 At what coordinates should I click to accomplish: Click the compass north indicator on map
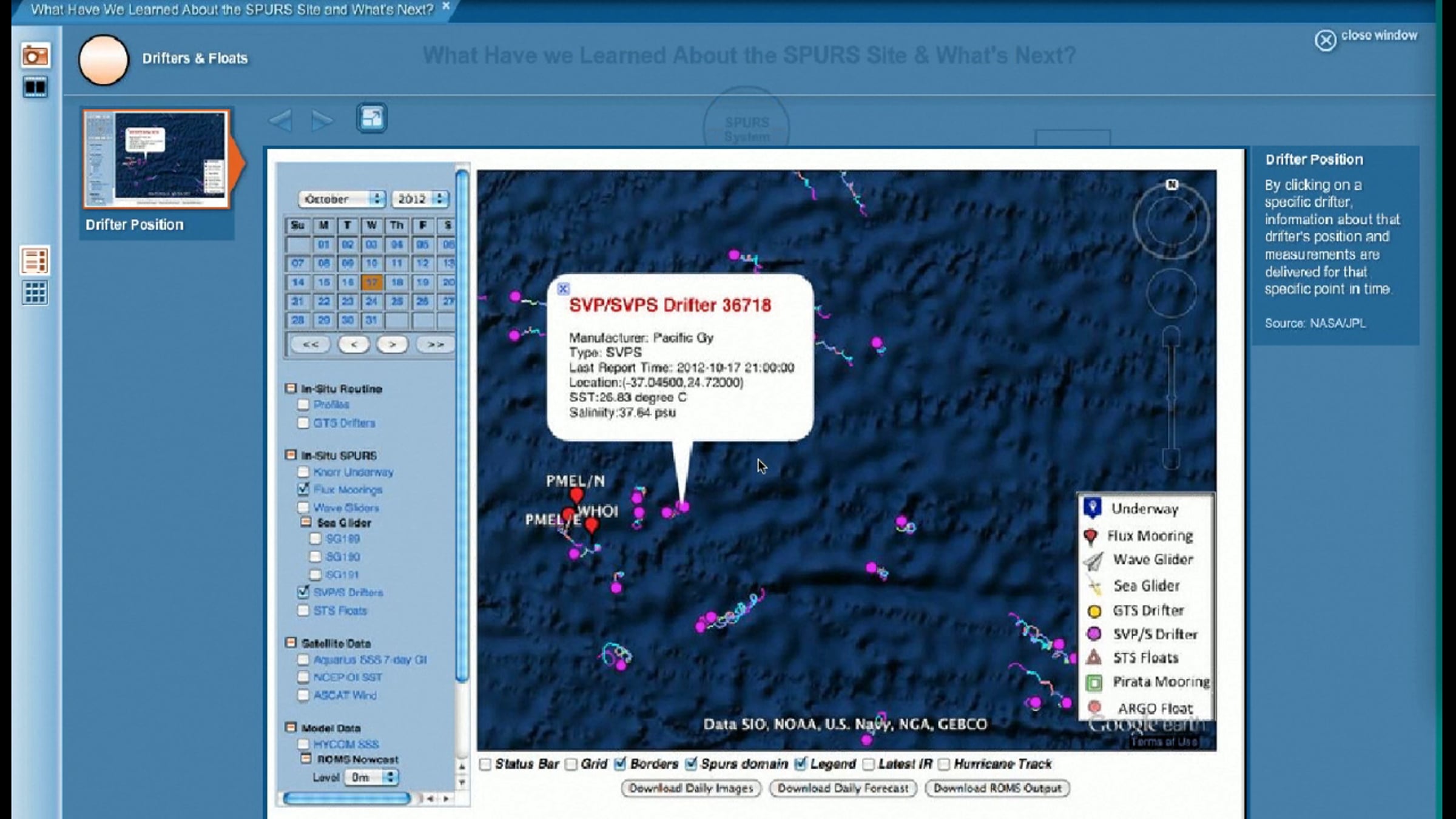(x=1171, y=185)
